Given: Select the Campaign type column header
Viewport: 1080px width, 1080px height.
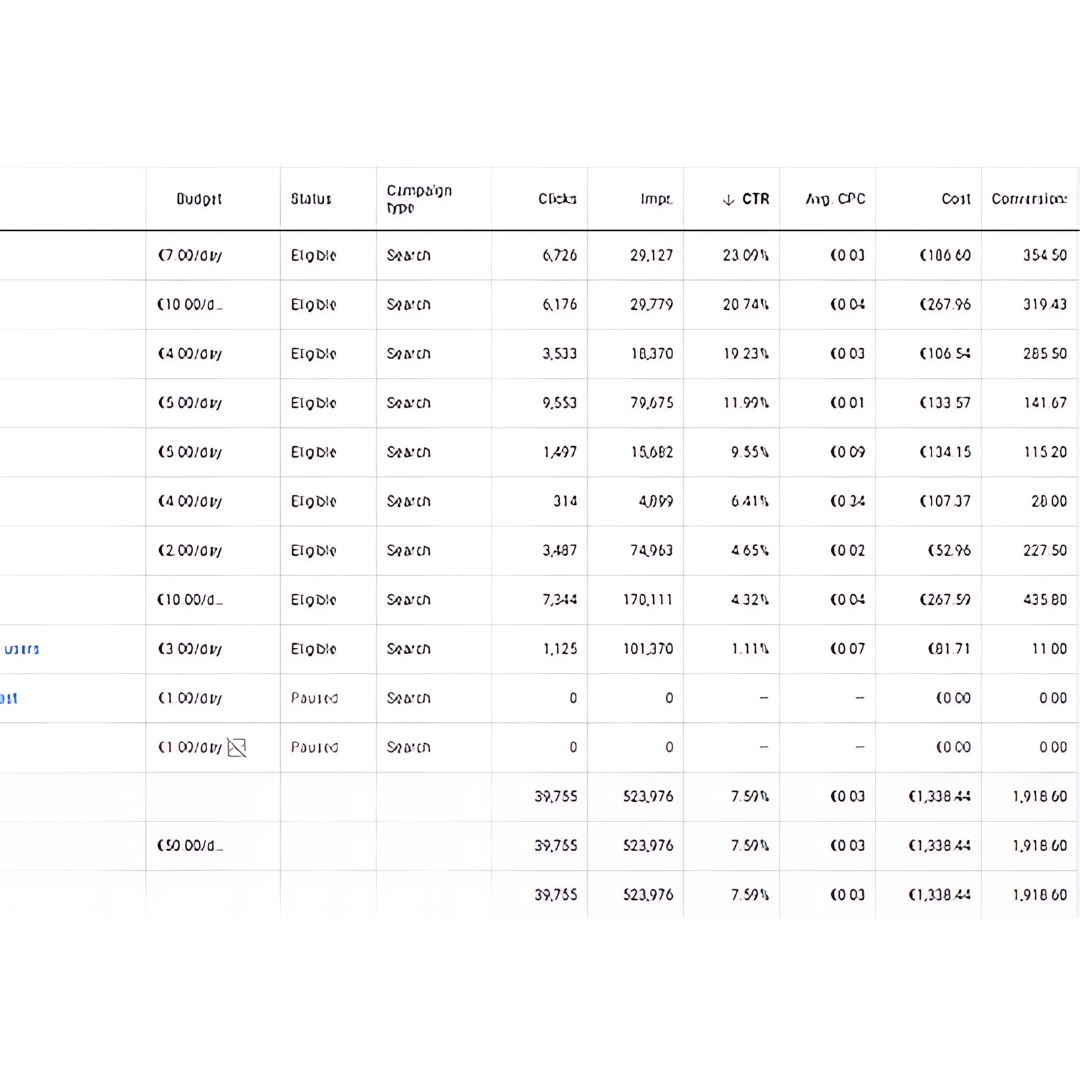Looking at the screenshot, I should [419, 199].
